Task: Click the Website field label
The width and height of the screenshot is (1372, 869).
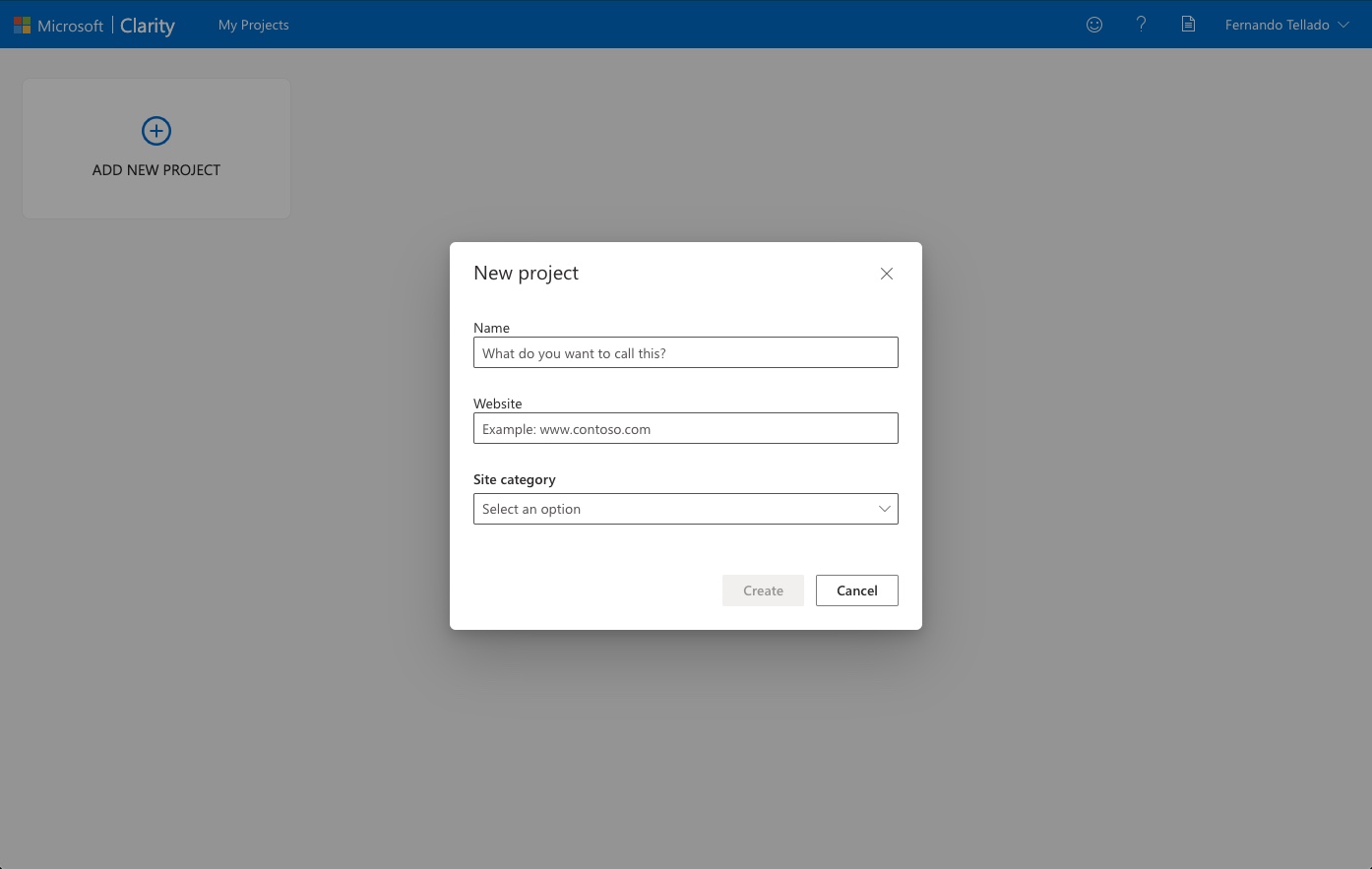Action: tap(497, 403)
